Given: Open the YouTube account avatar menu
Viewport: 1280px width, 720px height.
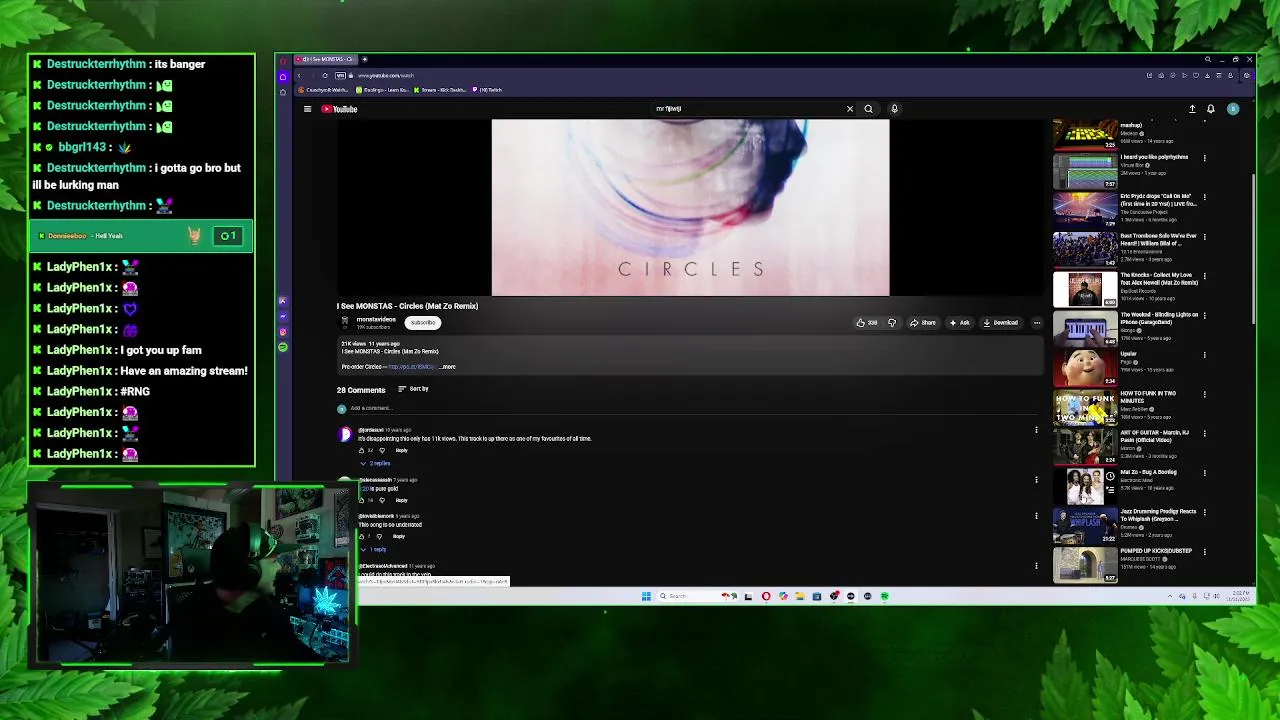Looking at the screenshot, I should tap(1233, 109).
